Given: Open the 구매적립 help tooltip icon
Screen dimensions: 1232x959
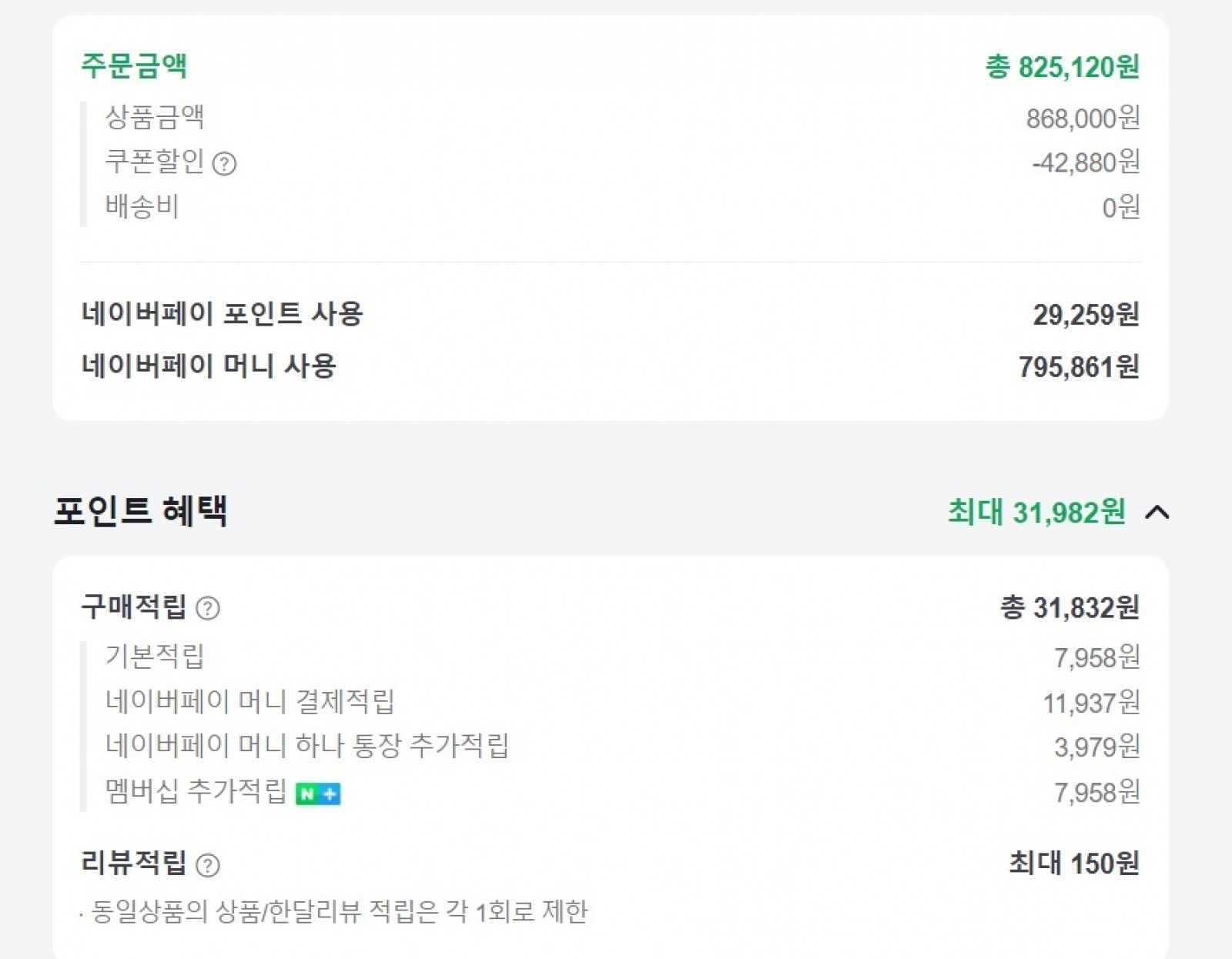Looking at the screenshot, I should [208, 608].
